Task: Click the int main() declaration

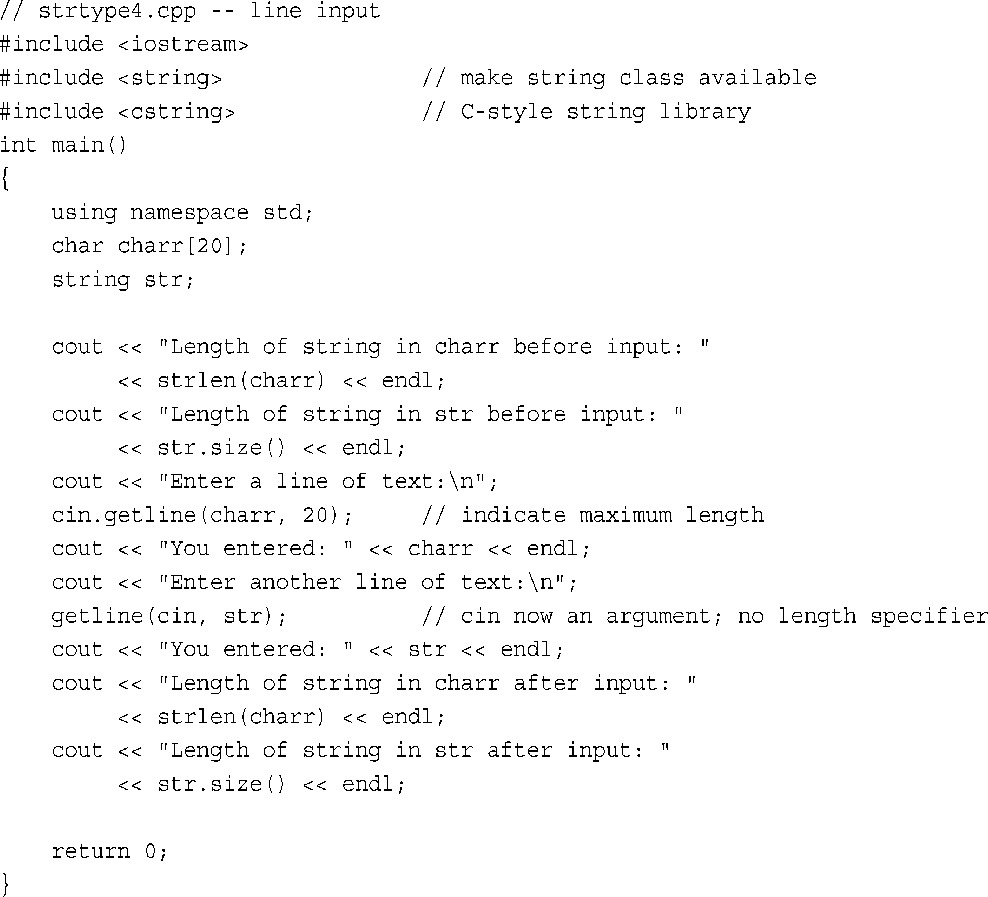Action: click(x=63, y=146)
